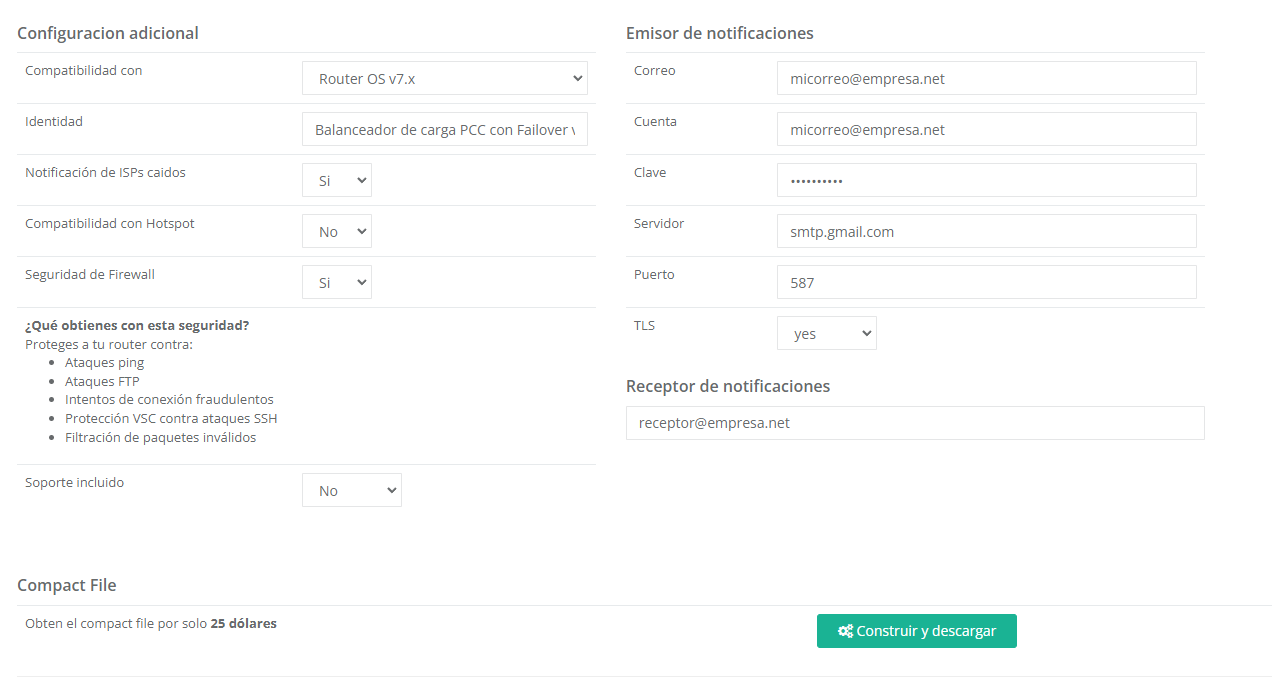Open the TLS yes/no dropdown

[826, 334]
